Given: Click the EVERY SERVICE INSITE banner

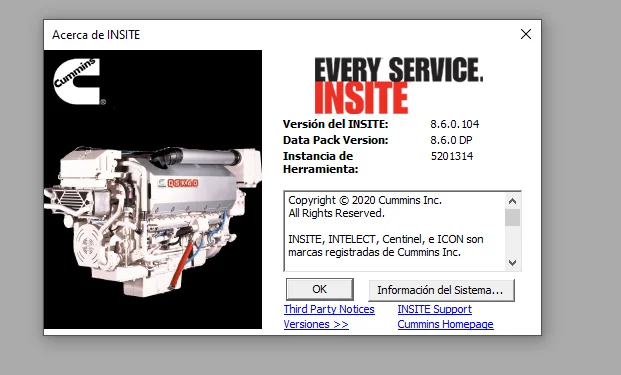Looking at the screenshot, I should (399, 85).
